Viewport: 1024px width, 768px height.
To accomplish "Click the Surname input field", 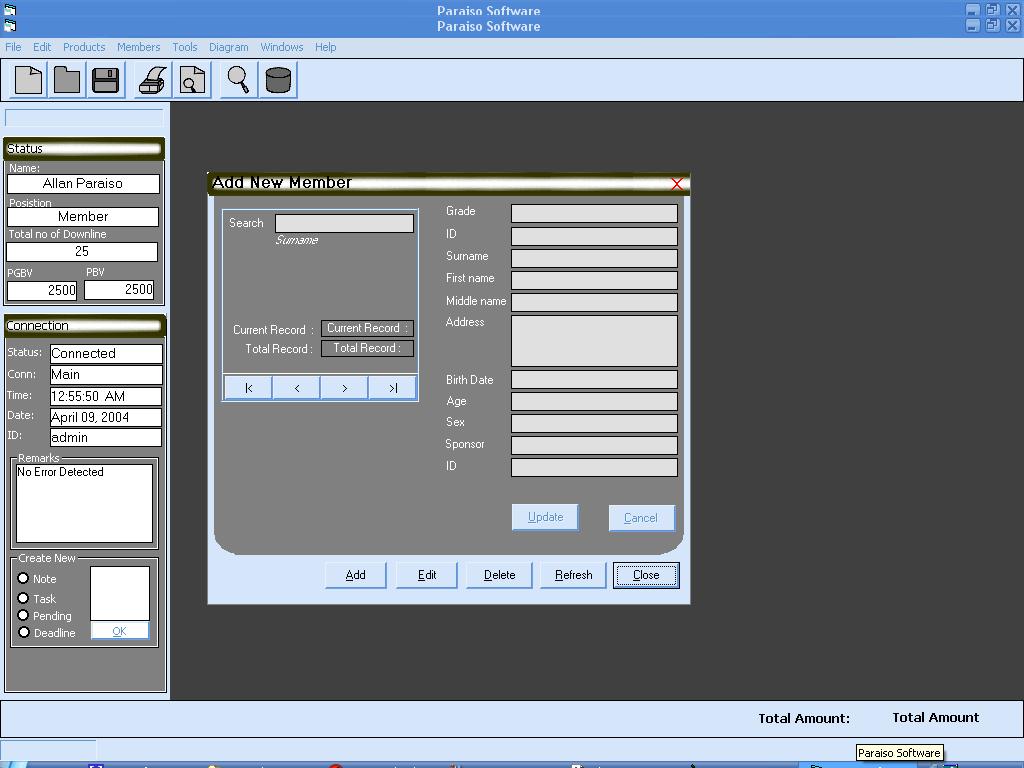I will point(594,258).
